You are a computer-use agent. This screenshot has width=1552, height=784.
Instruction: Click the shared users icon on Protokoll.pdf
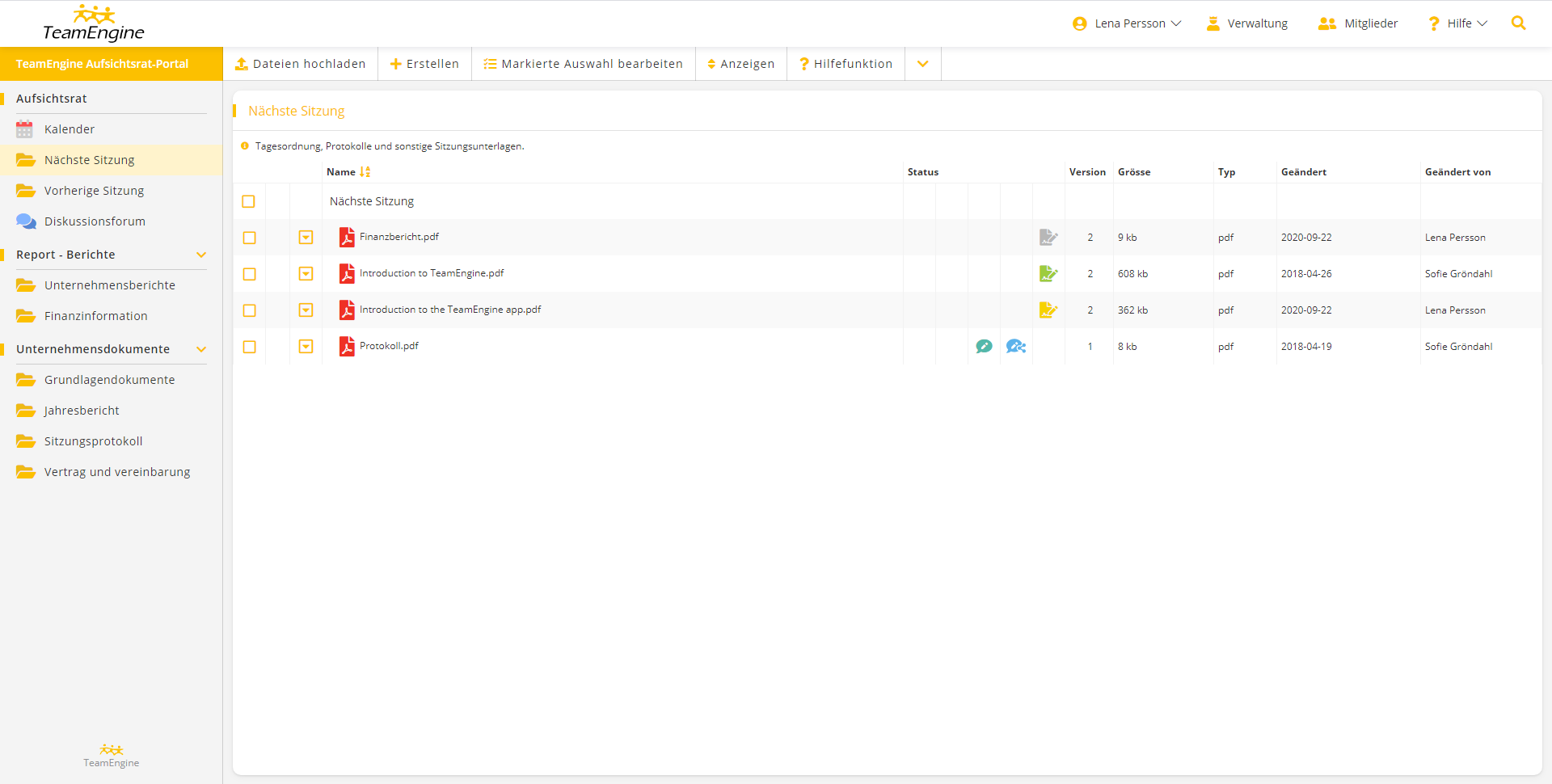(1015, 347)
